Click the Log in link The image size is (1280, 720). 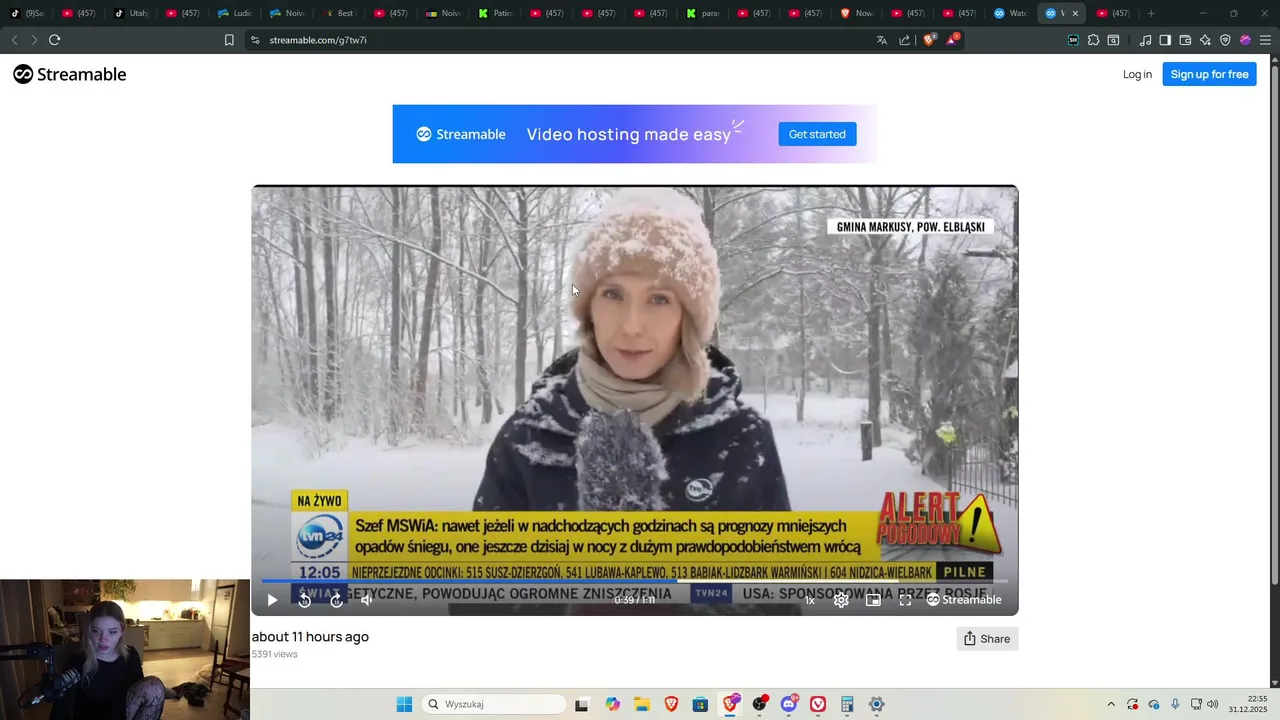[x=1137, y=74]
